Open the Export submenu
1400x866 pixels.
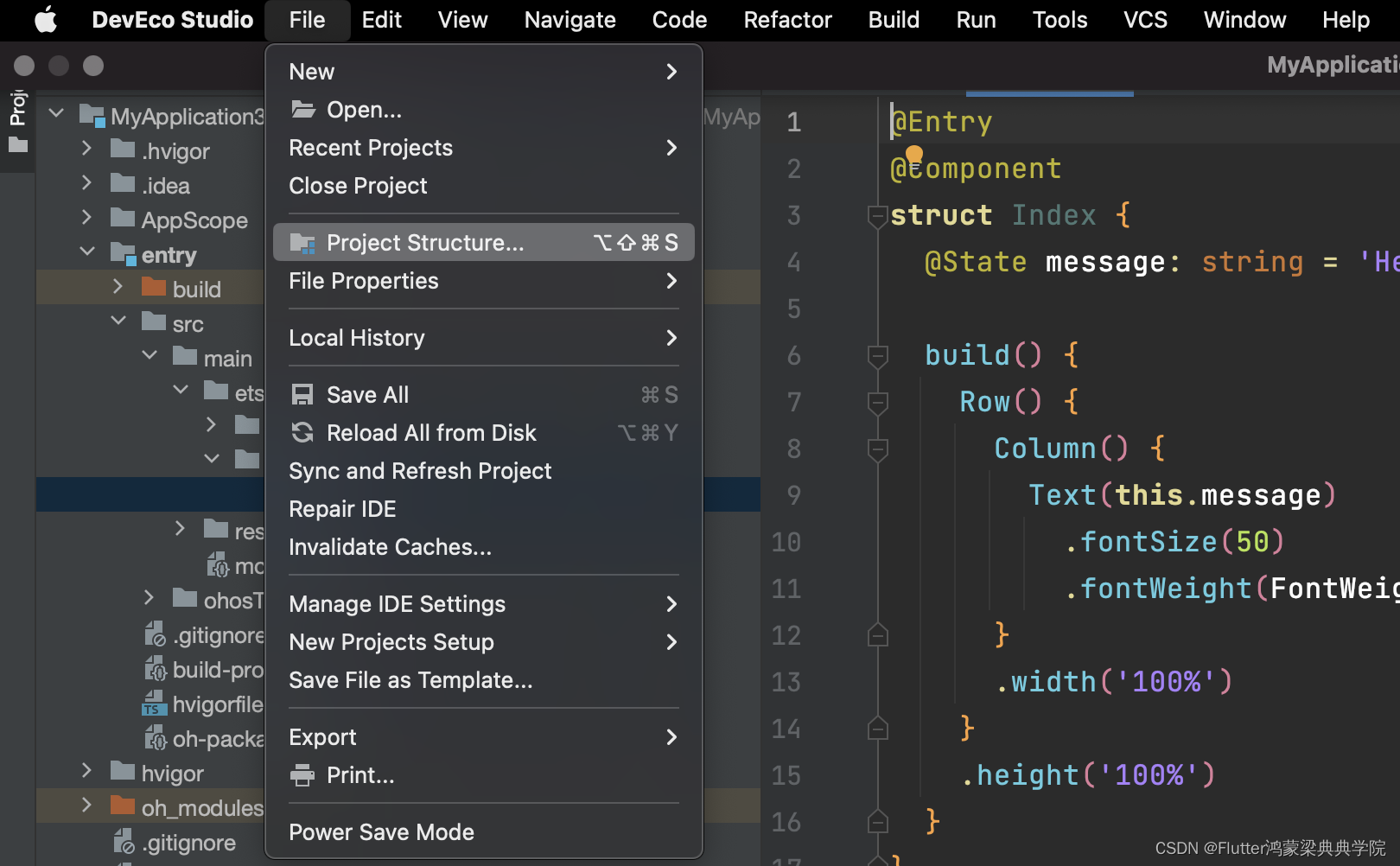point(484,737)
